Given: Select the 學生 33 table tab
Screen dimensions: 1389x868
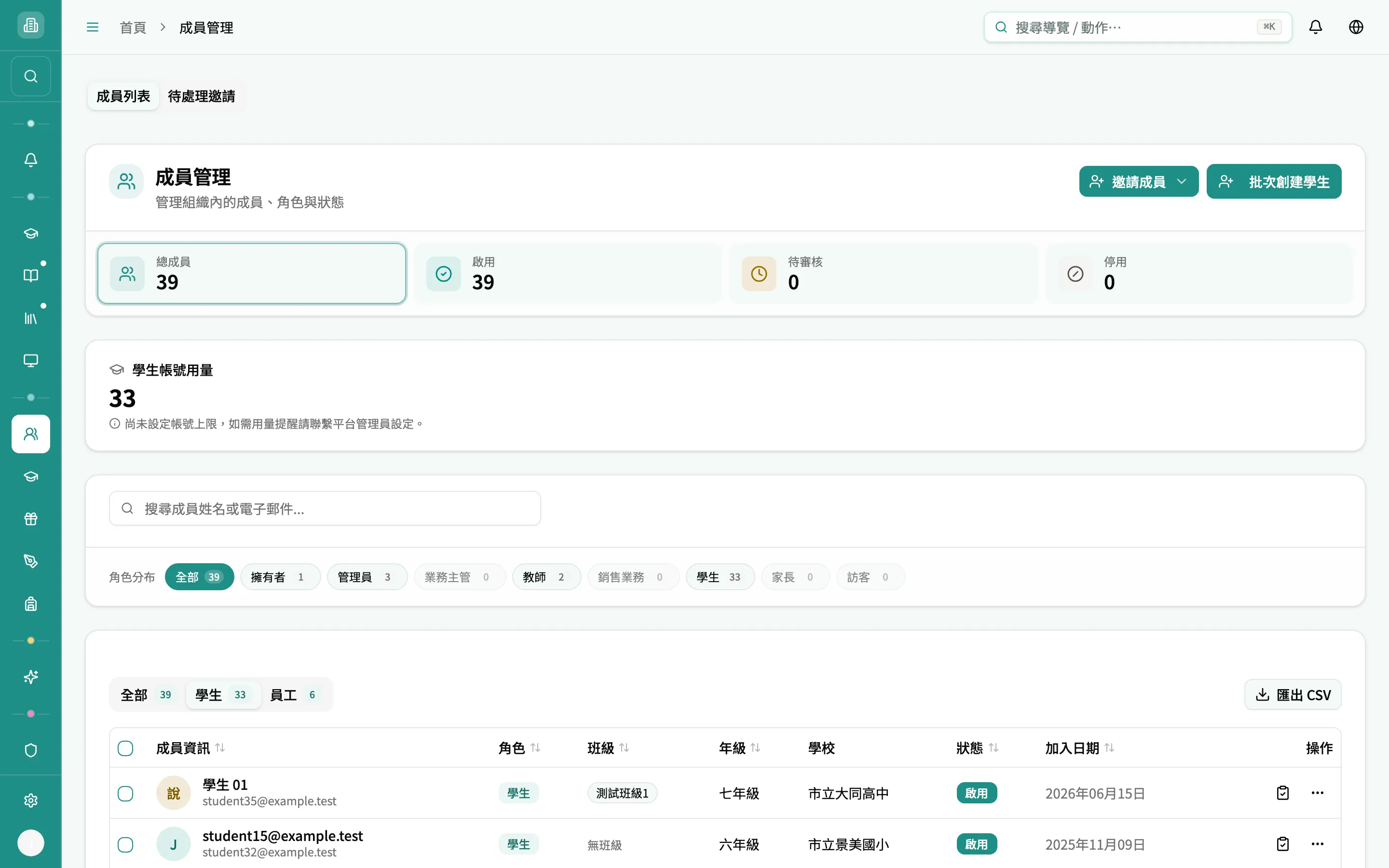Looking at the screenshot, I should (x=223, y=694).
